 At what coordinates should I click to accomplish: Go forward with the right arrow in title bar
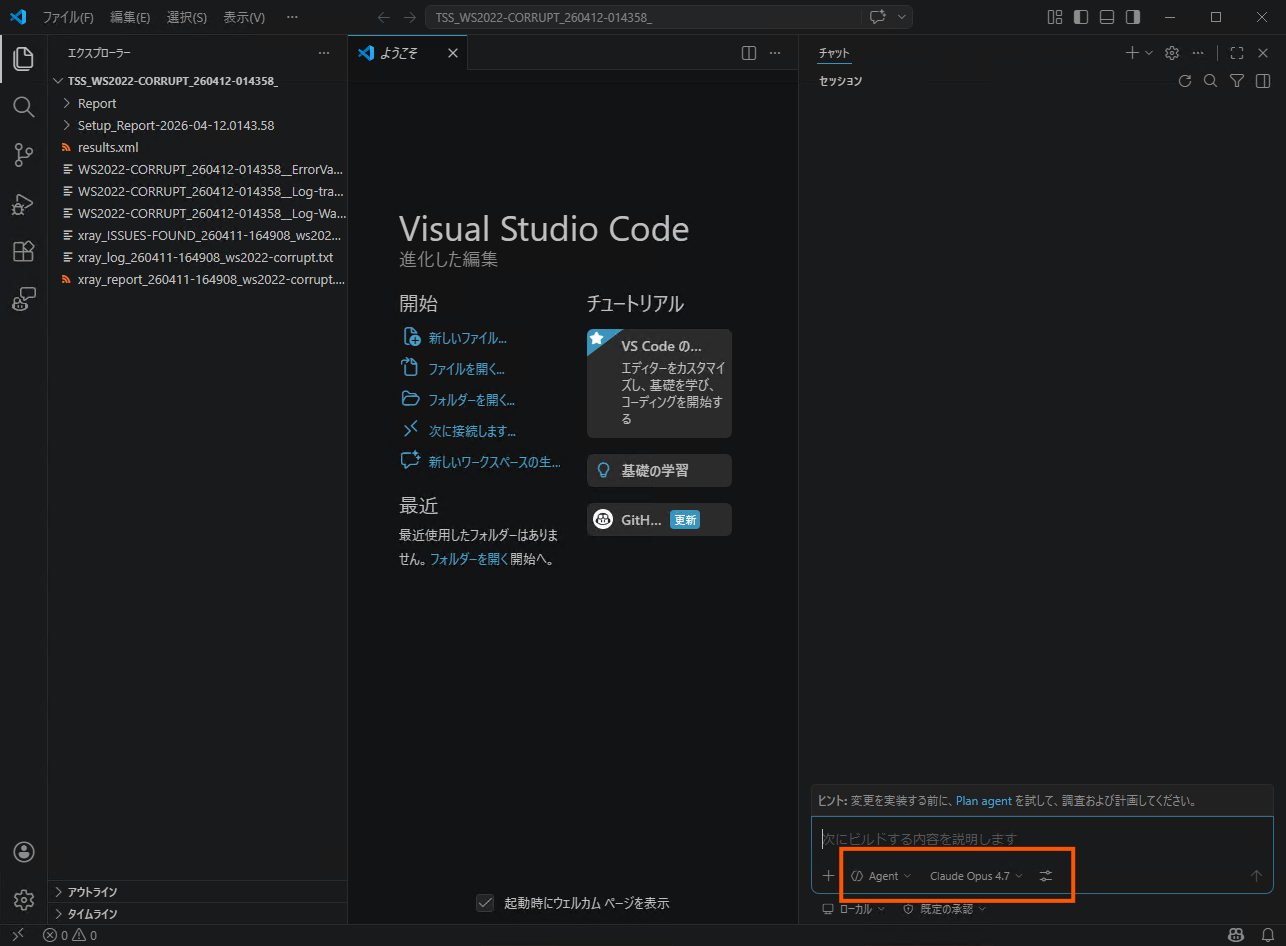click(410, 17)
